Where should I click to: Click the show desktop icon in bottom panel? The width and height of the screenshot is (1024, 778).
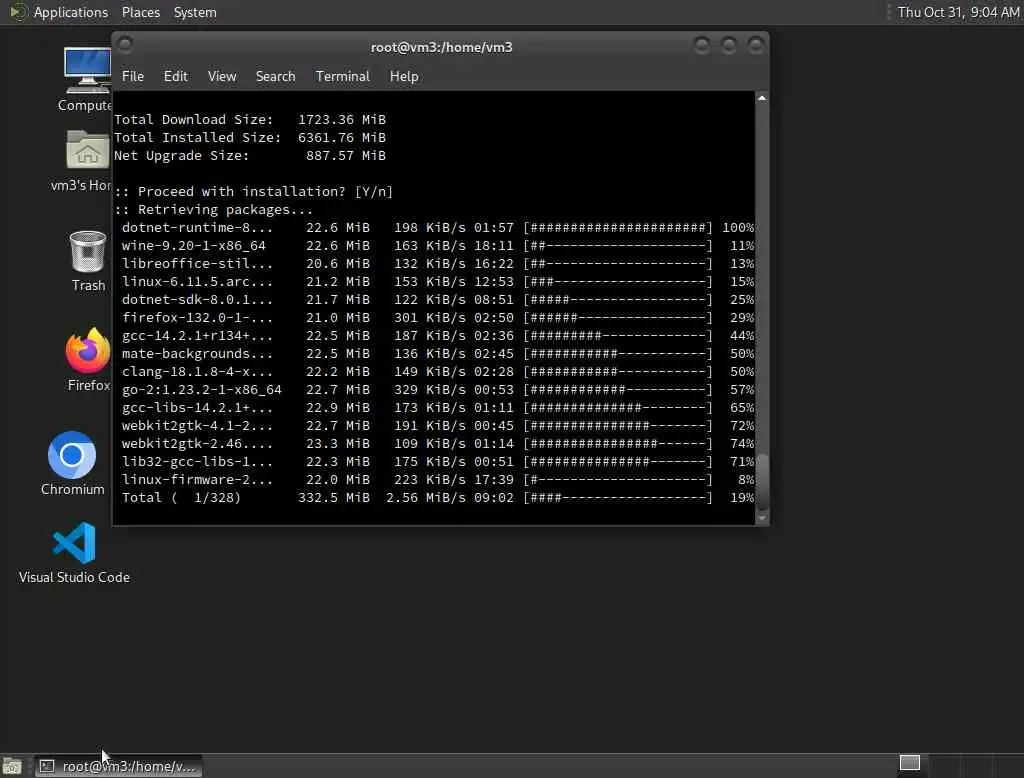(12, 766)
